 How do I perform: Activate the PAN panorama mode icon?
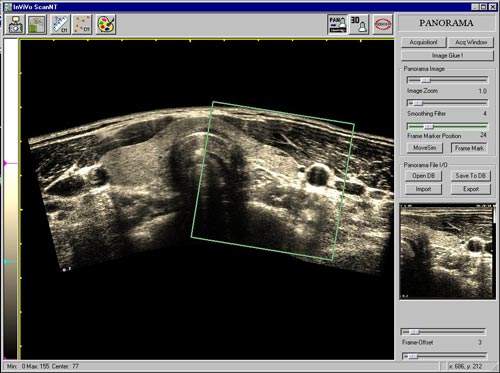point(337,24)
